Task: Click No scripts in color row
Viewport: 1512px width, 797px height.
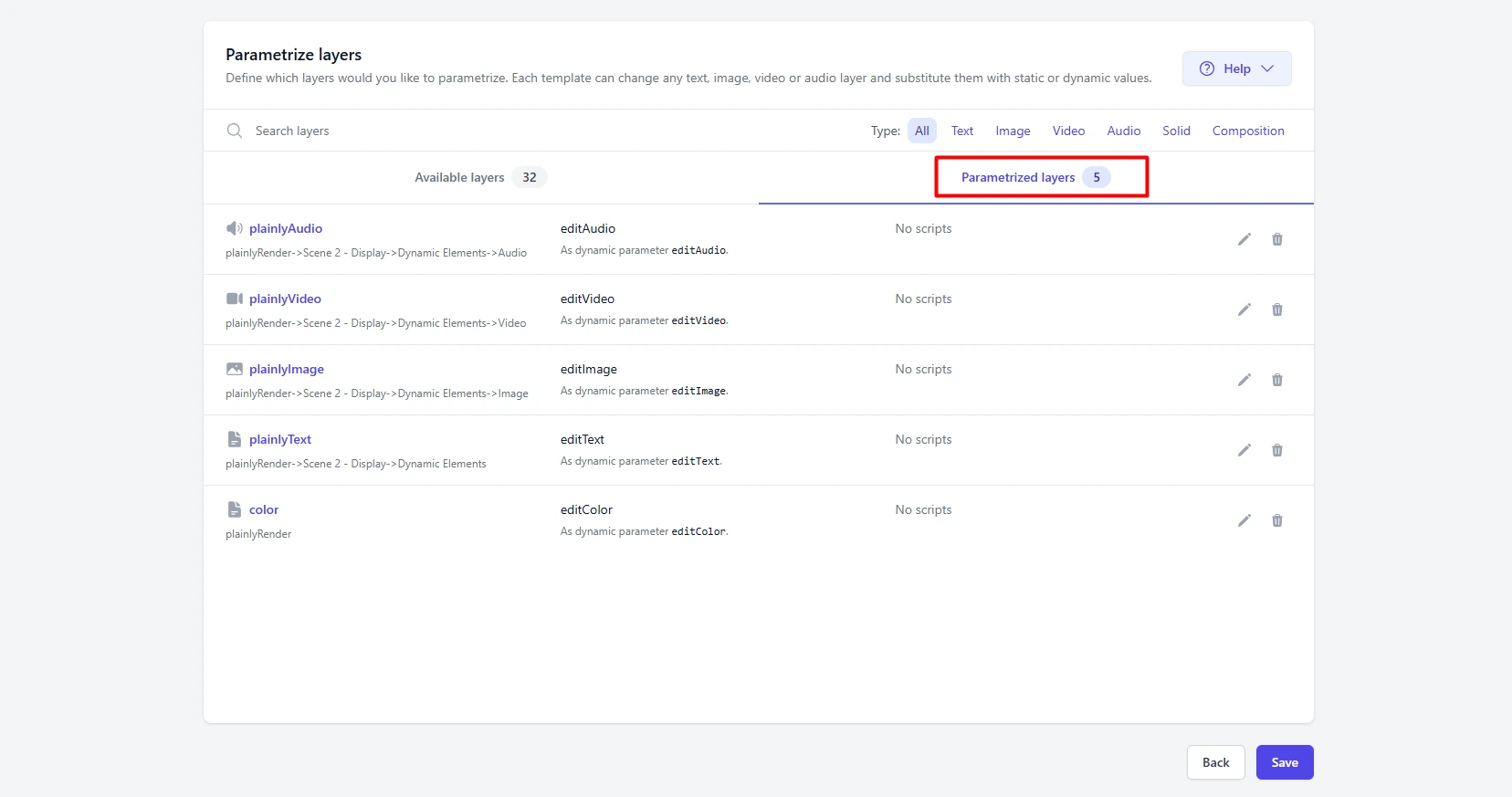Action: click(x=923, y=509)
